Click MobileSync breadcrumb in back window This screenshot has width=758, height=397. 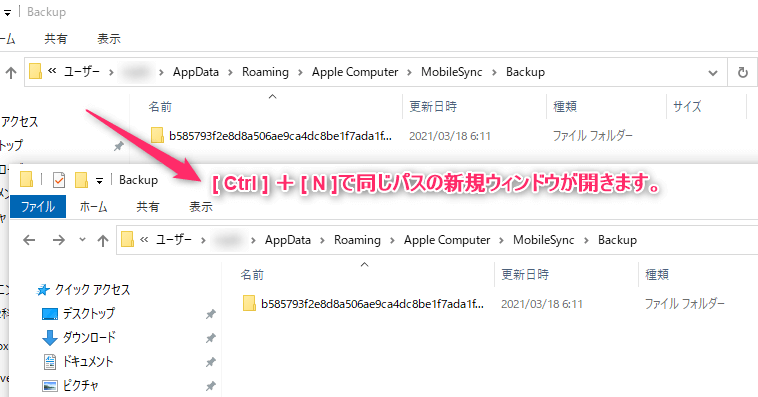click(x=452, y=72)
